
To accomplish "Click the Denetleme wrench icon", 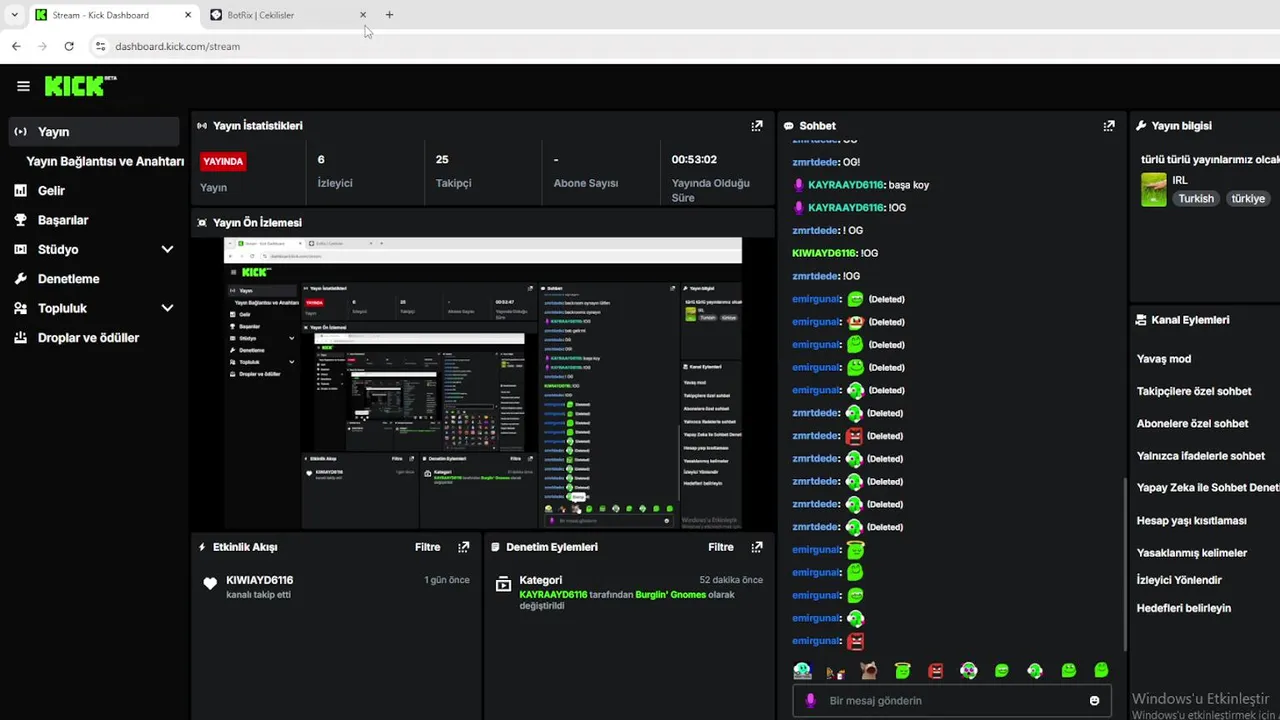I will click(x=20, y=279).
